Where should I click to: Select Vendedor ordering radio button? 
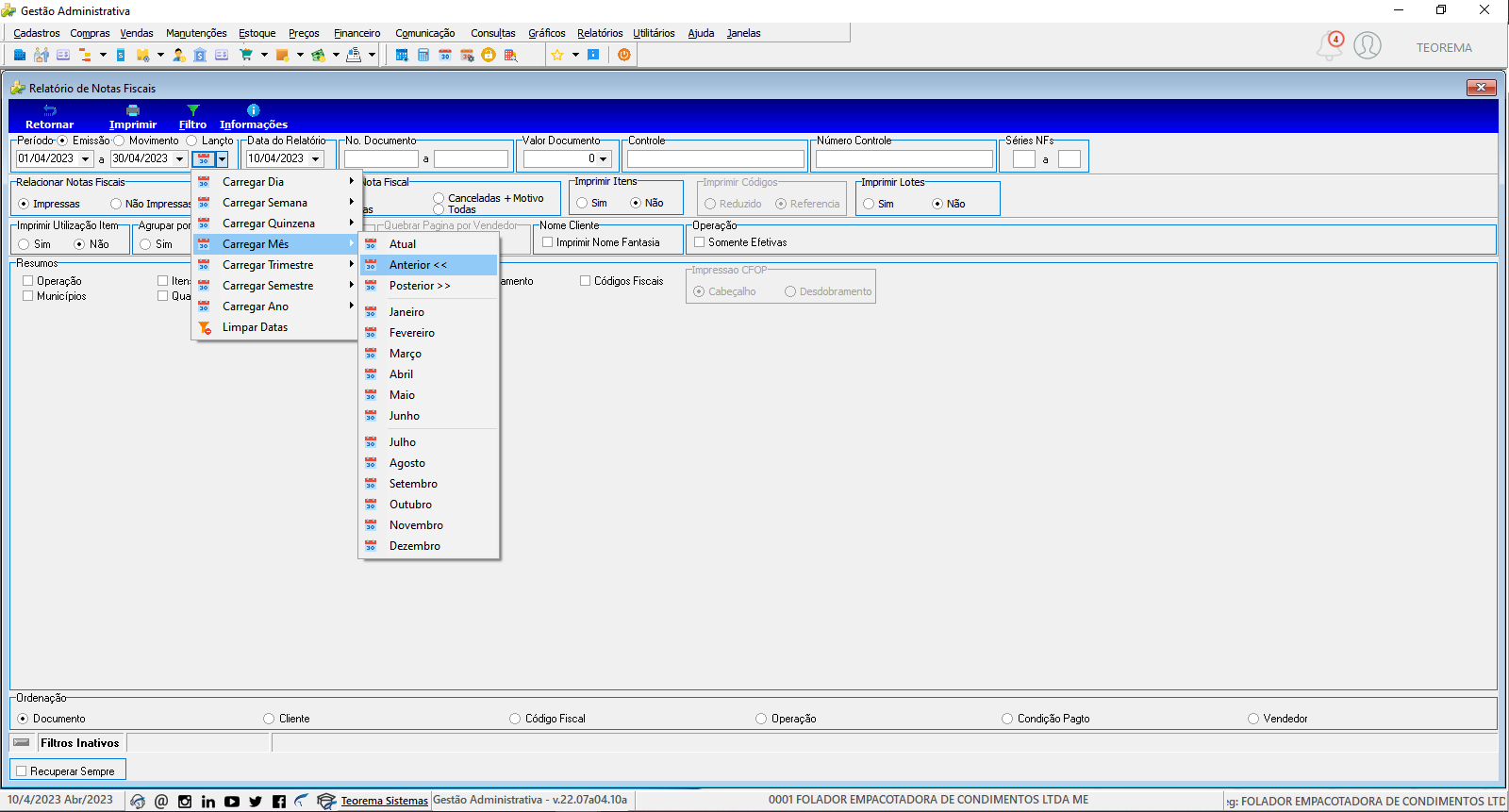[x=1253, y=719]
